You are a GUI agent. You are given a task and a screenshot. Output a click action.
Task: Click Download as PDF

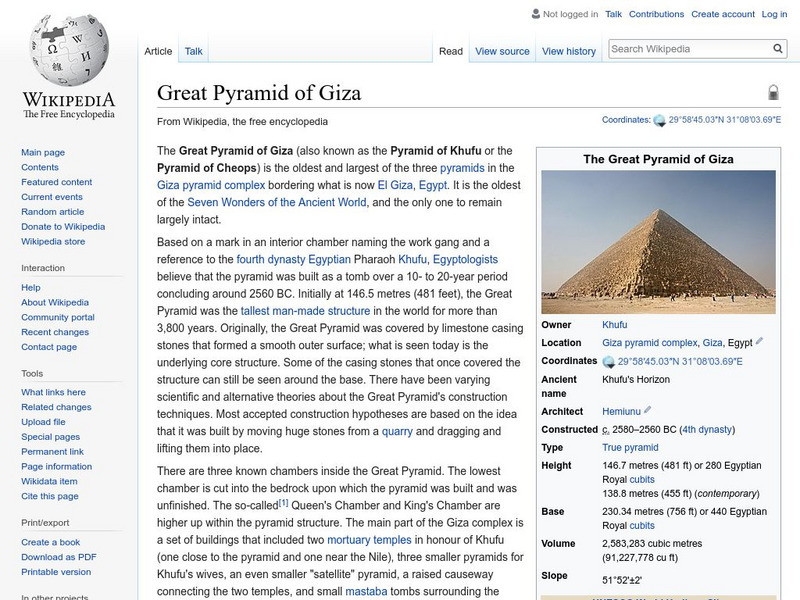(x=59, y=557)
